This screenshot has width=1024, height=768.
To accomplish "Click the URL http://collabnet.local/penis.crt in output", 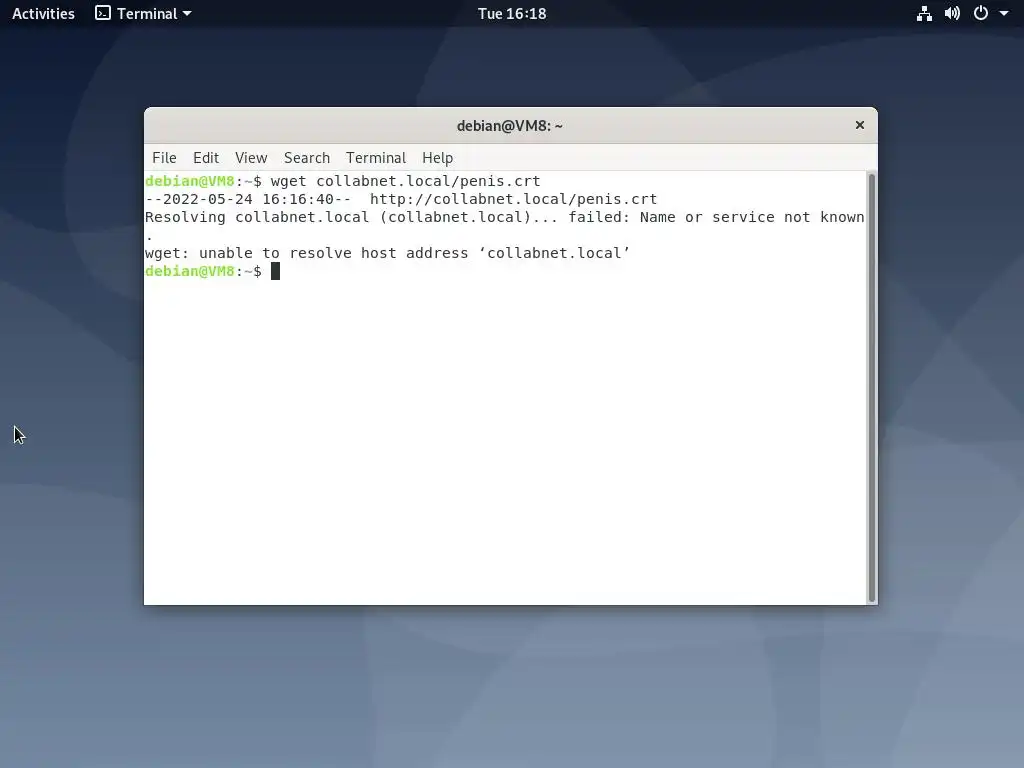I will tap(513, 199).
